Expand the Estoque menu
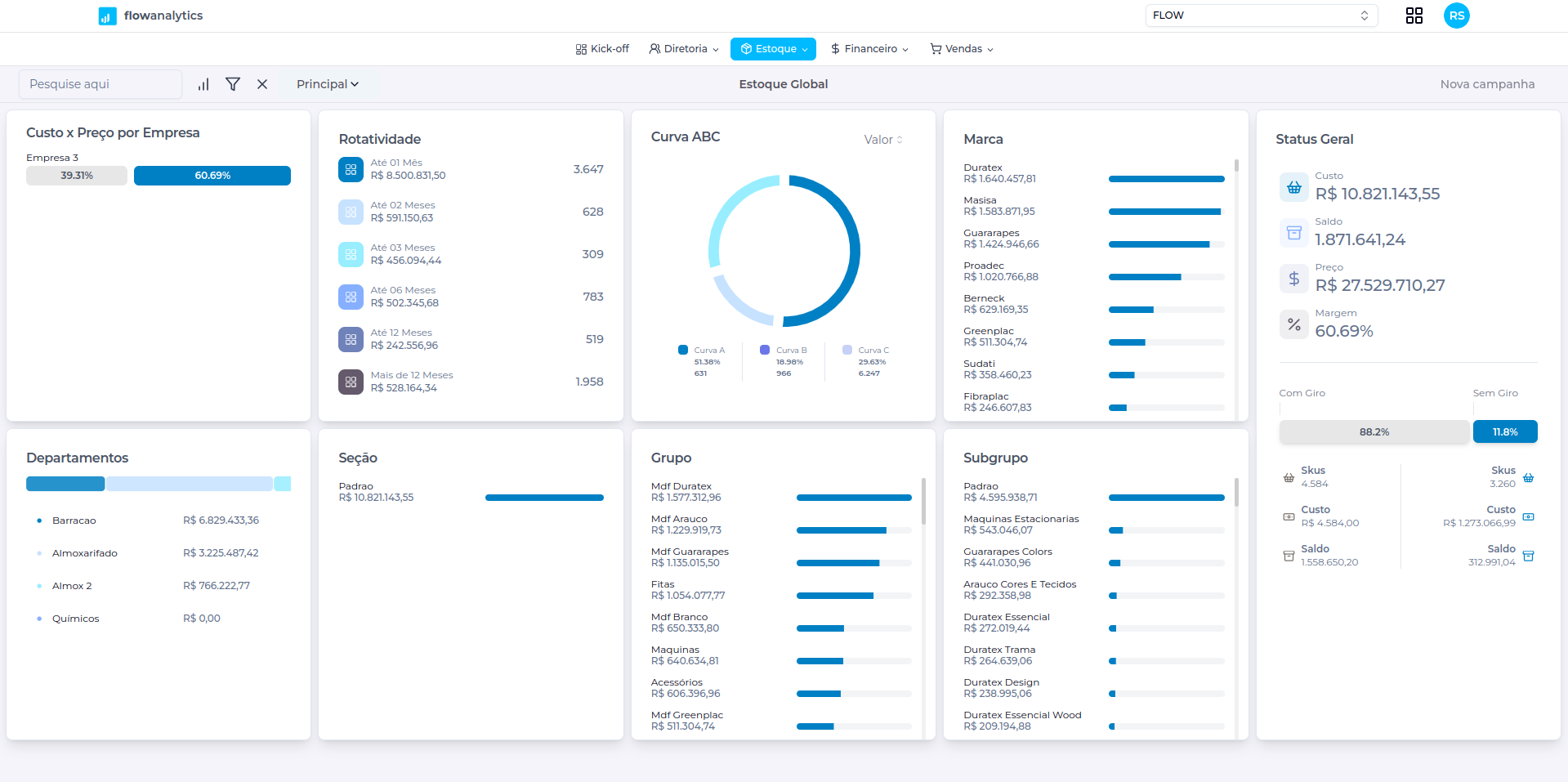 [773, 49]
